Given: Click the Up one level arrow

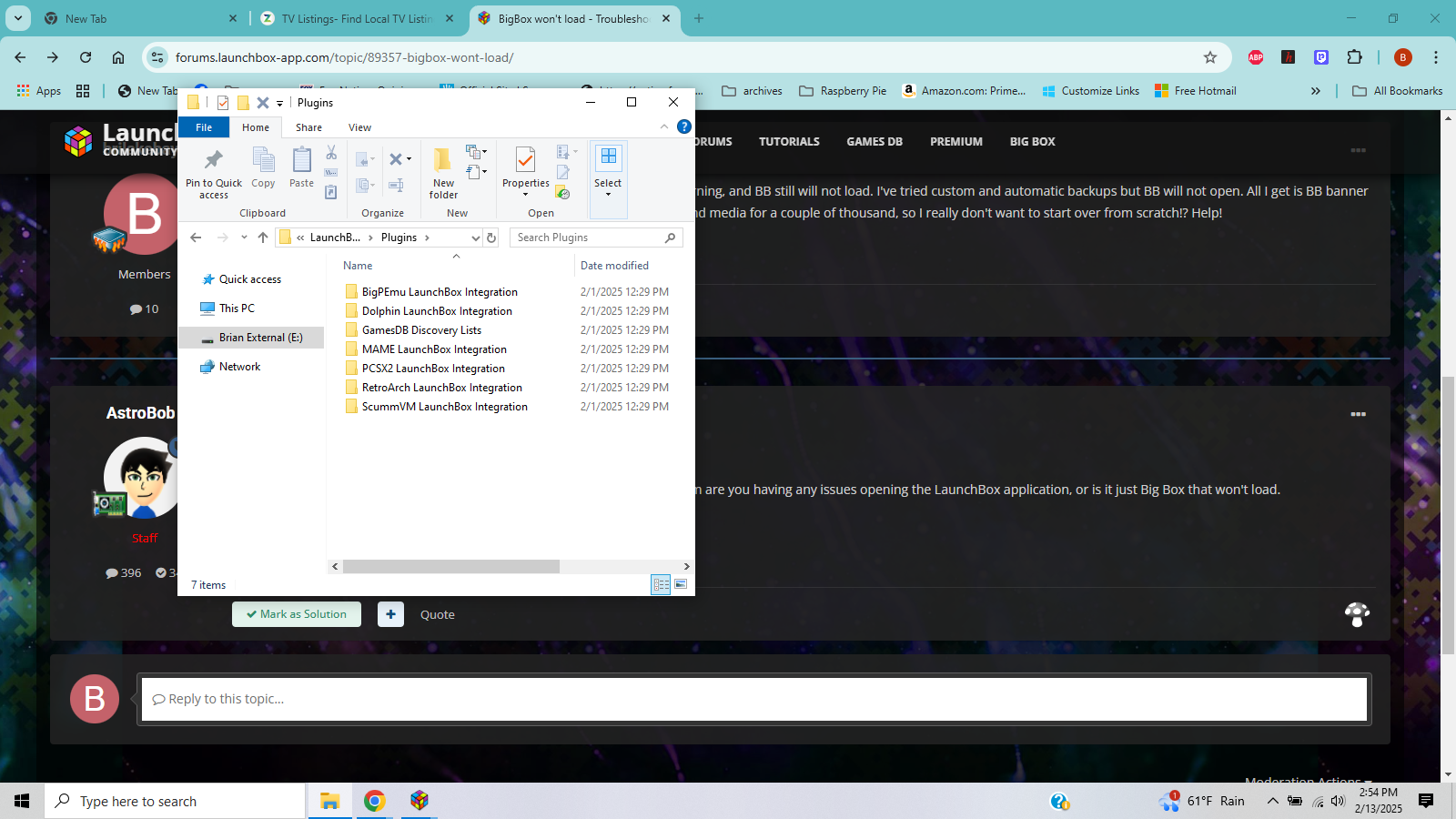Looking at the screenshot, I should [263, 238].
